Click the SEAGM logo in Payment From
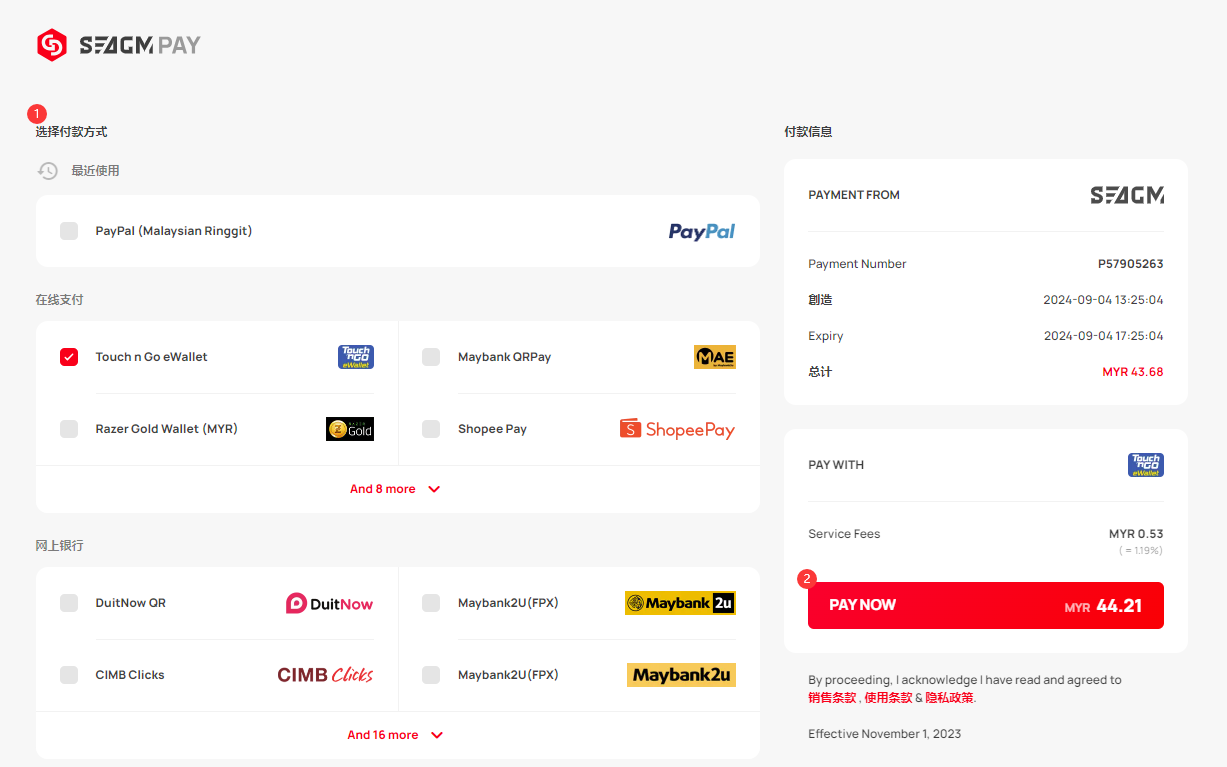 [x=1127, y=195]
